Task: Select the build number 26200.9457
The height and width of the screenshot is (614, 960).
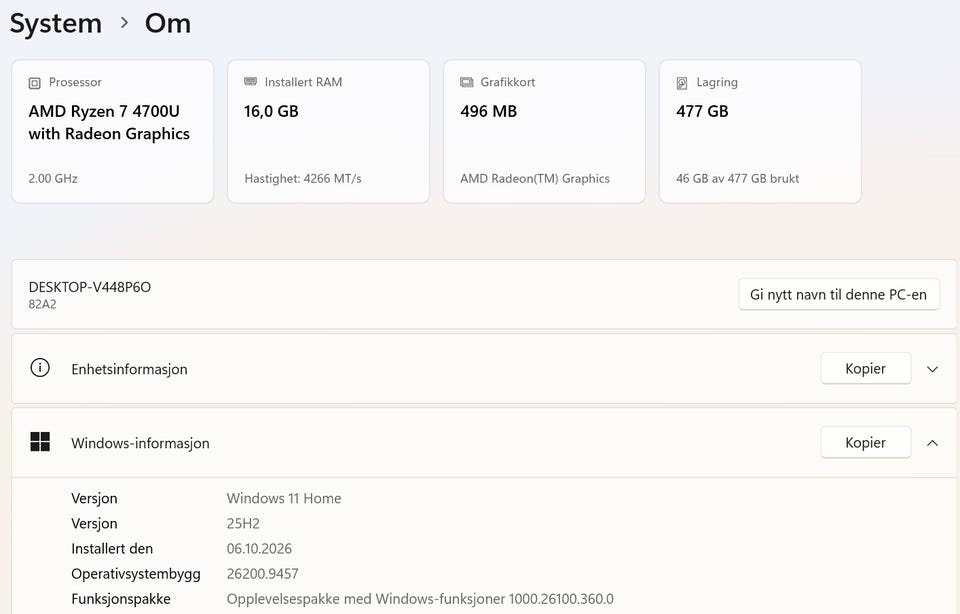Action: tap(263, 574)
